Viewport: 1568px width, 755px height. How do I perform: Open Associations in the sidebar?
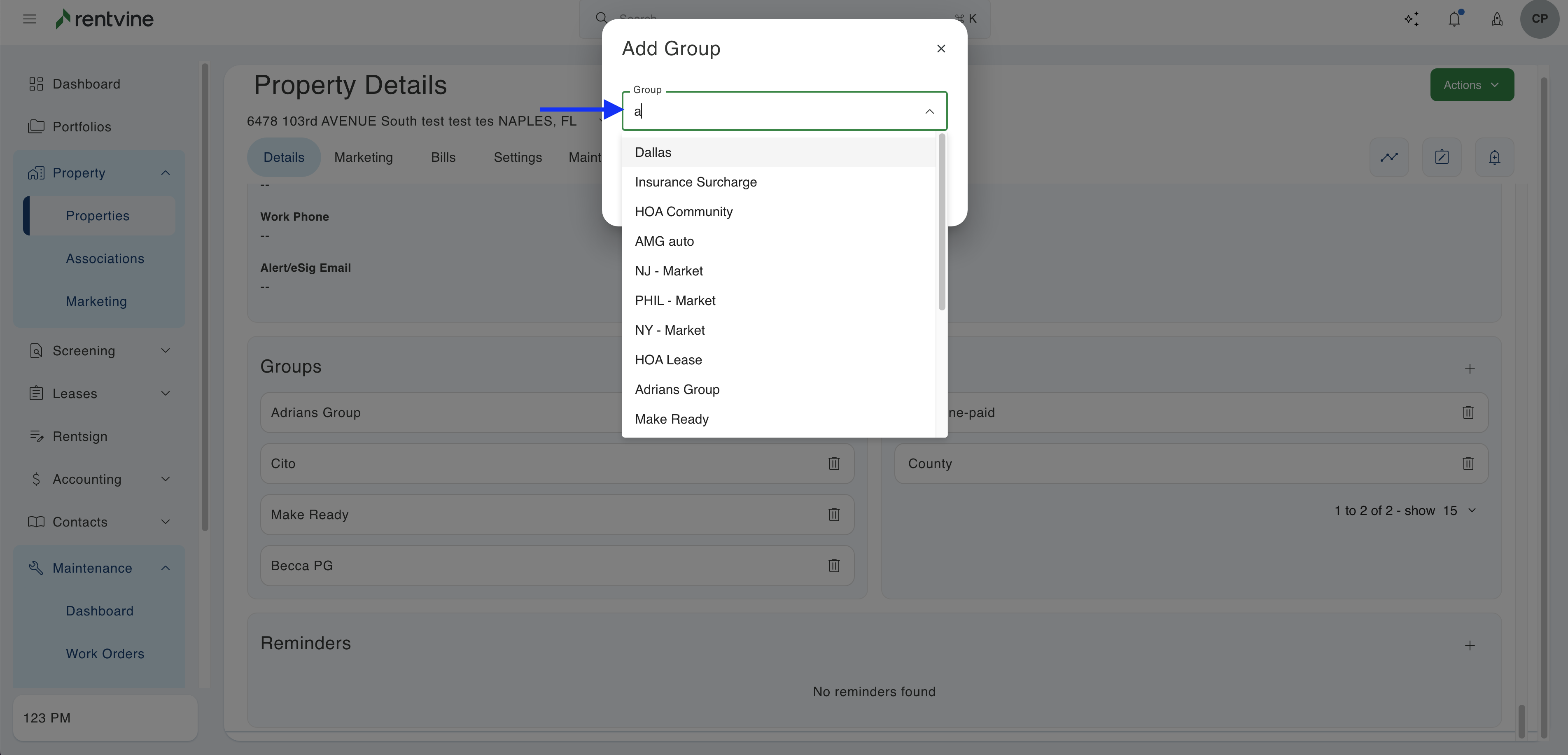point(105,259)
